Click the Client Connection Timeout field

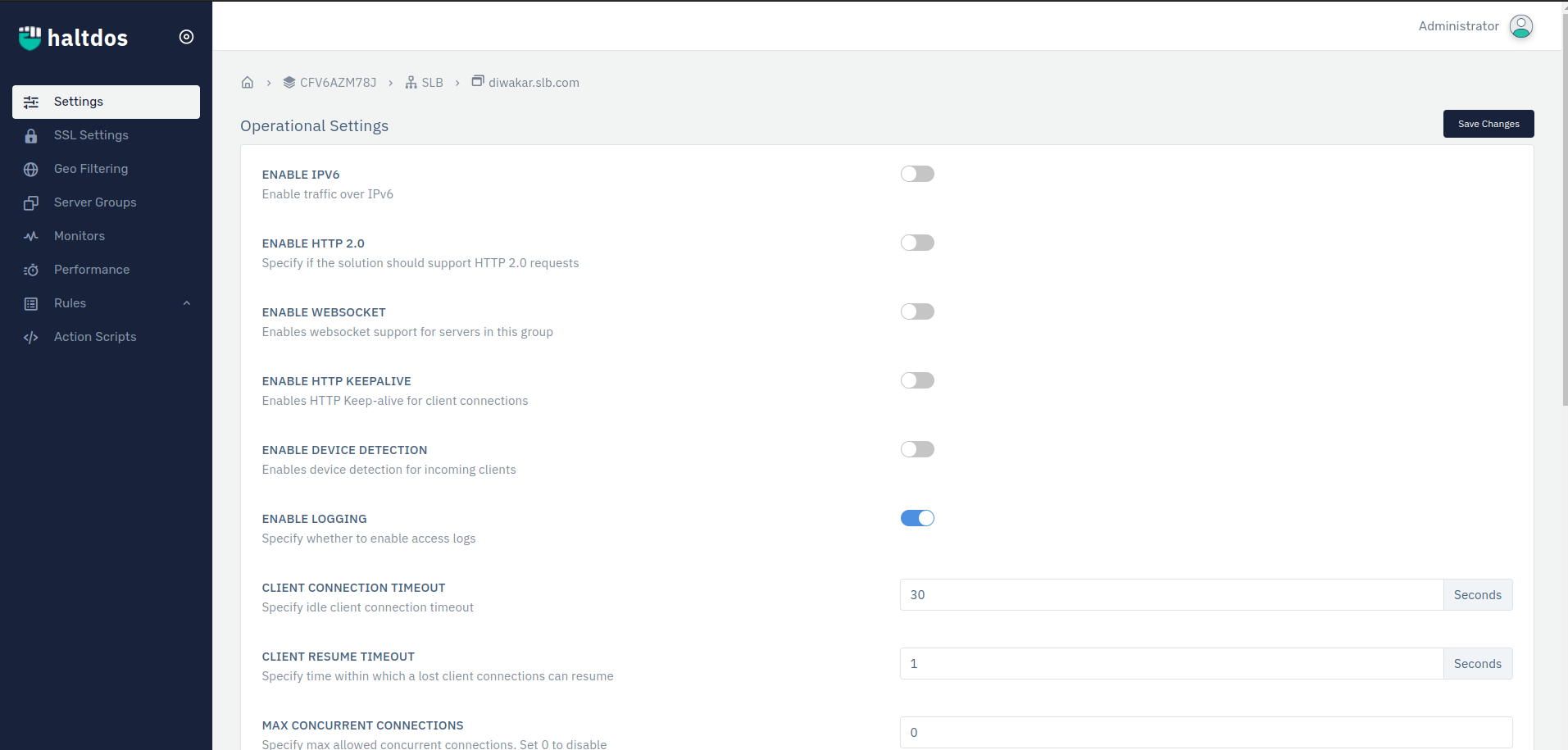tap(1170, 595)
